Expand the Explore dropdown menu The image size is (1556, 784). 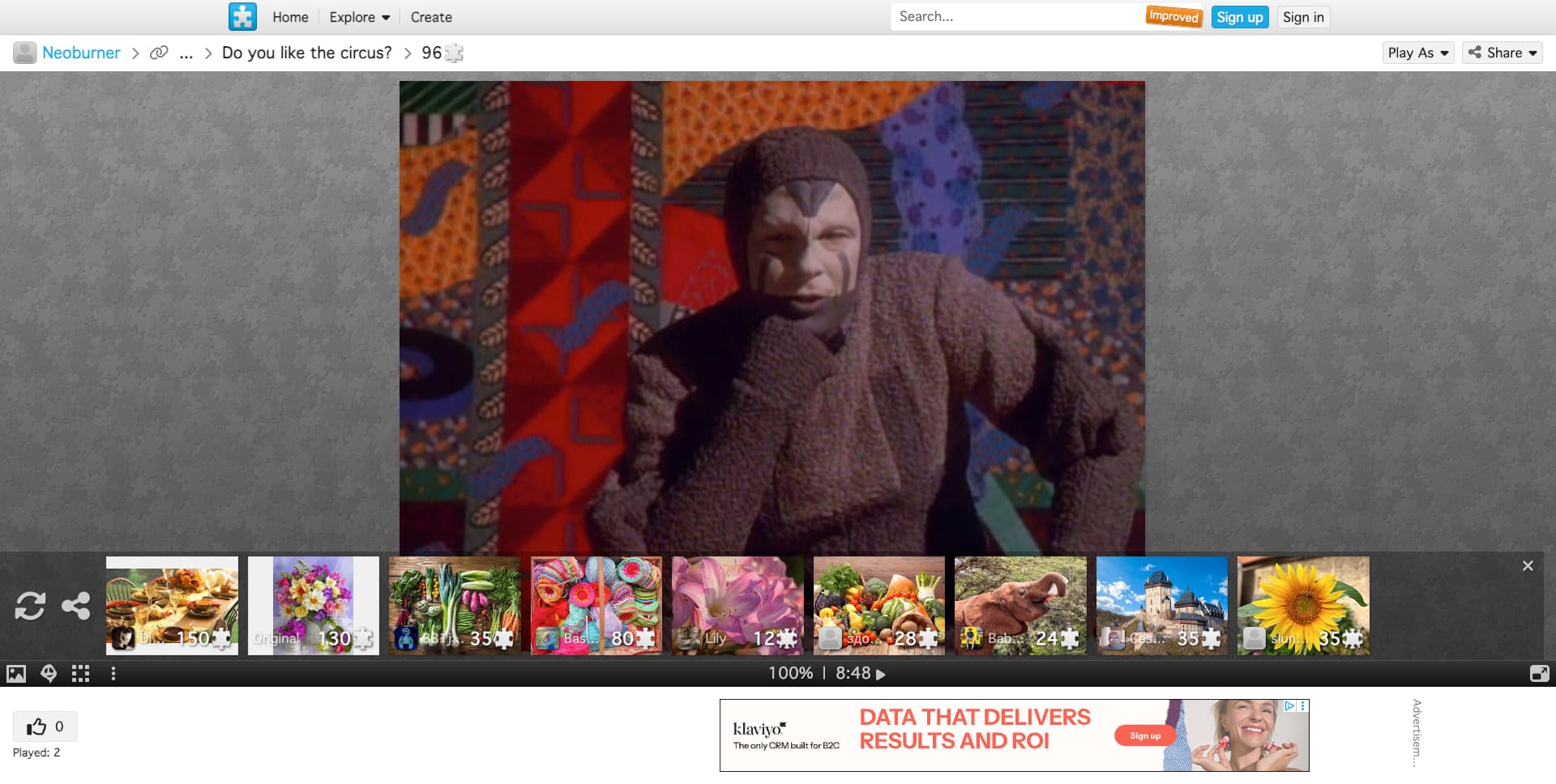(359, 17)
